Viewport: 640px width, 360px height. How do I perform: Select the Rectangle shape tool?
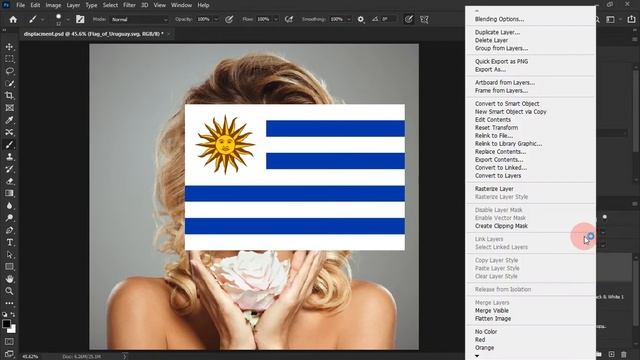coord(9,267)
